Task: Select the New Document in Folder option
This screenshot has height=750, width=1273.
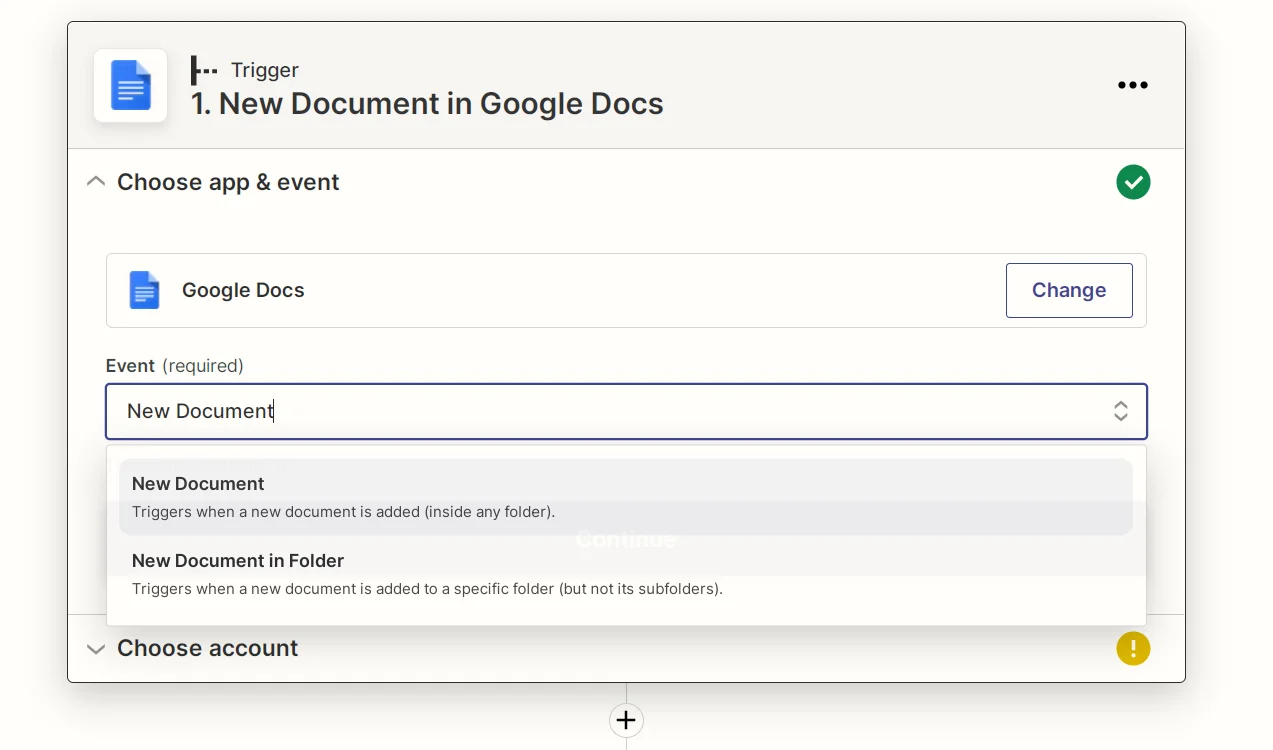Action: pos(625,574)
